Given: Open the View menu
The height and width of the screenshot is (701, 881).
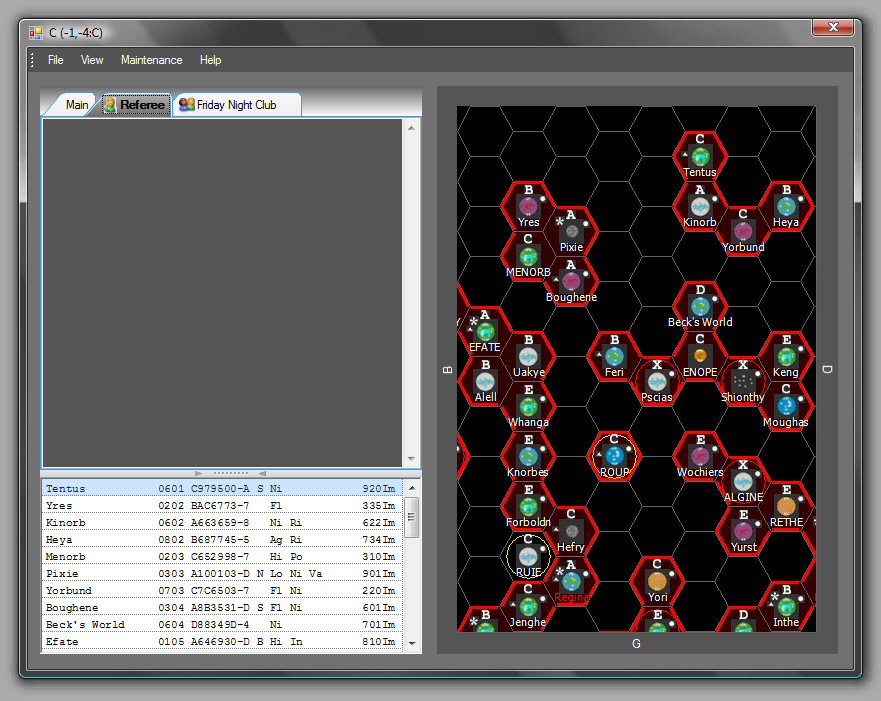Looking at the screenshot, I should [92, 60].
